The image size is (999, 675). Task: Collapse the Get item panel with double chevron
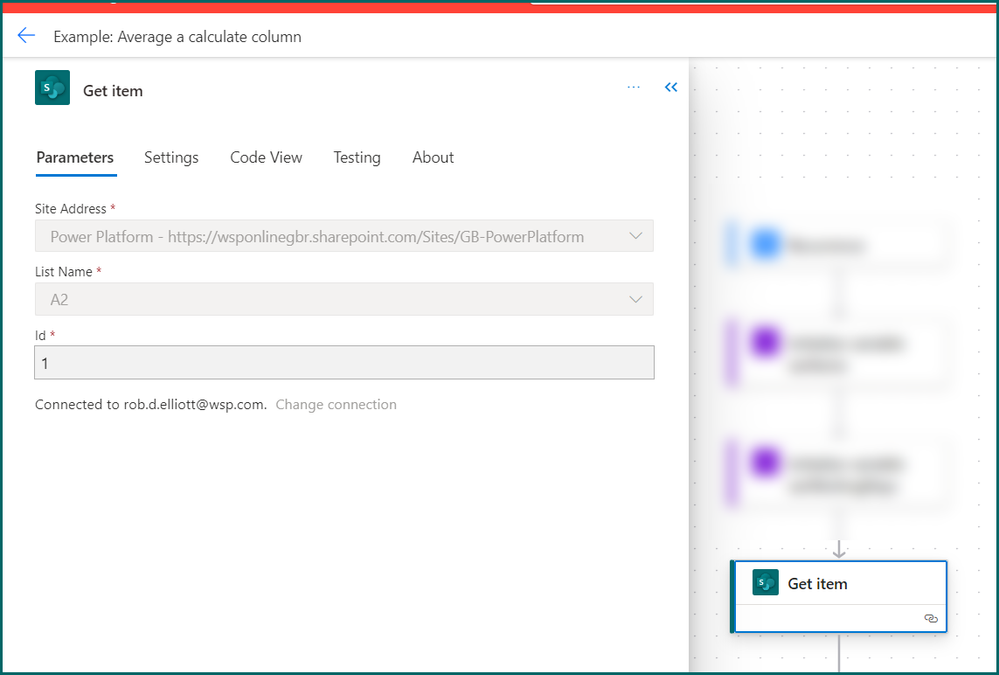671,87
